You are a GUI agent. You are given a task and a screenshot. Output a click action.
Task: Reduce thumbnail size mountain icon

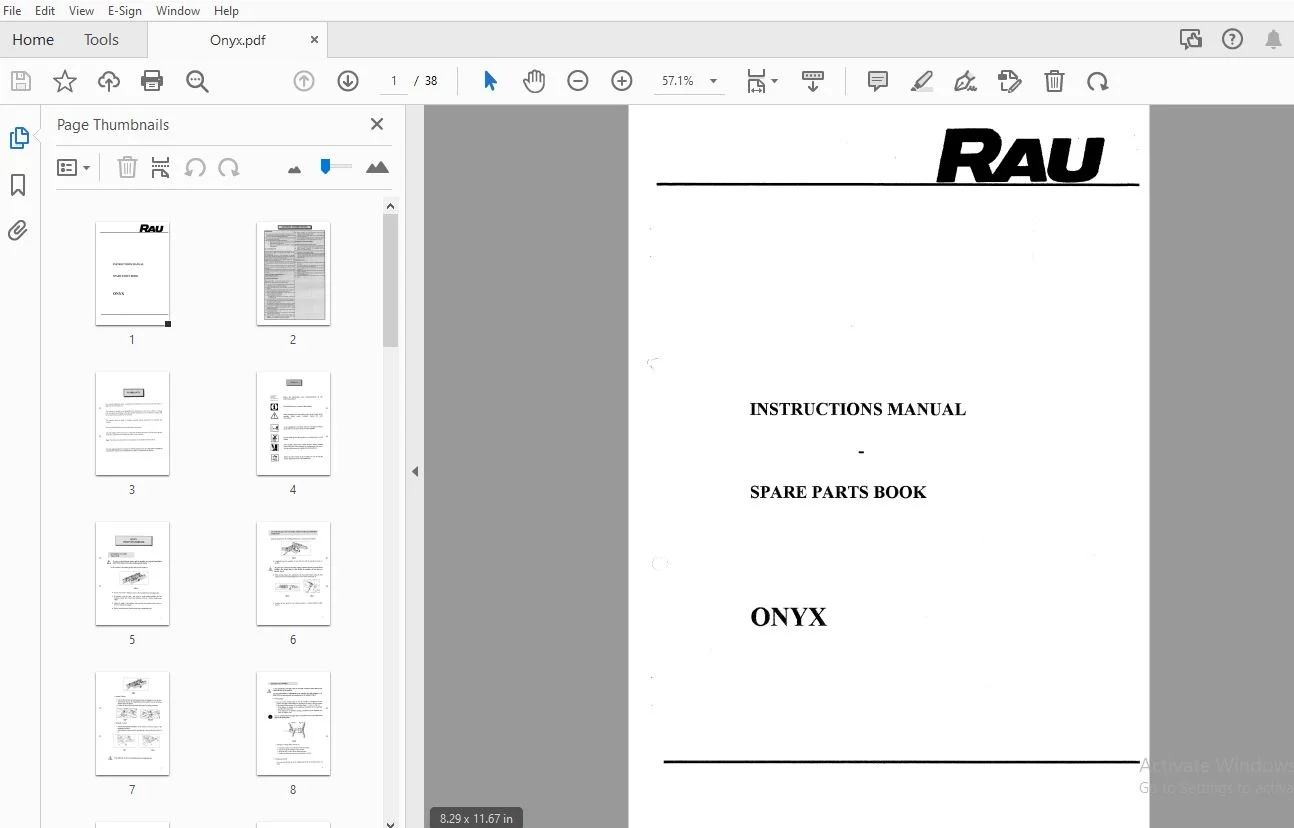click(294, 169)
